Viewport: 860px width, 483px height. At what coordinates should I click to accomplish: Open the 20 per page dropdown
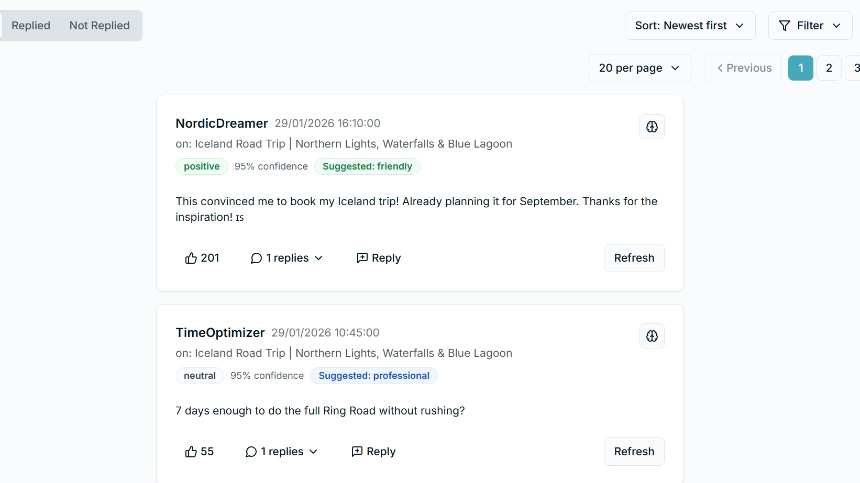click(x=639, y=68)
